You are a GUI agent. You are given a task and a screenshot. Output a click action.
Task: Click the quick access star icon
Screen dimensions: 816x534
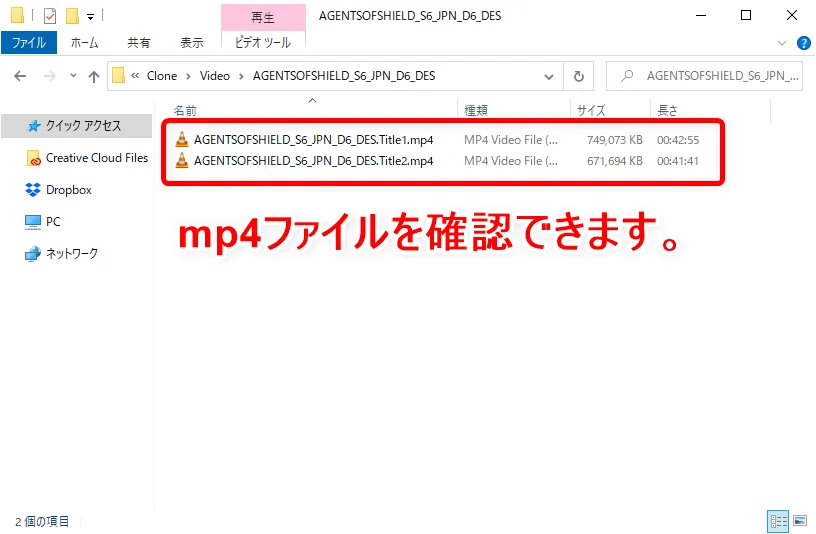34,125
